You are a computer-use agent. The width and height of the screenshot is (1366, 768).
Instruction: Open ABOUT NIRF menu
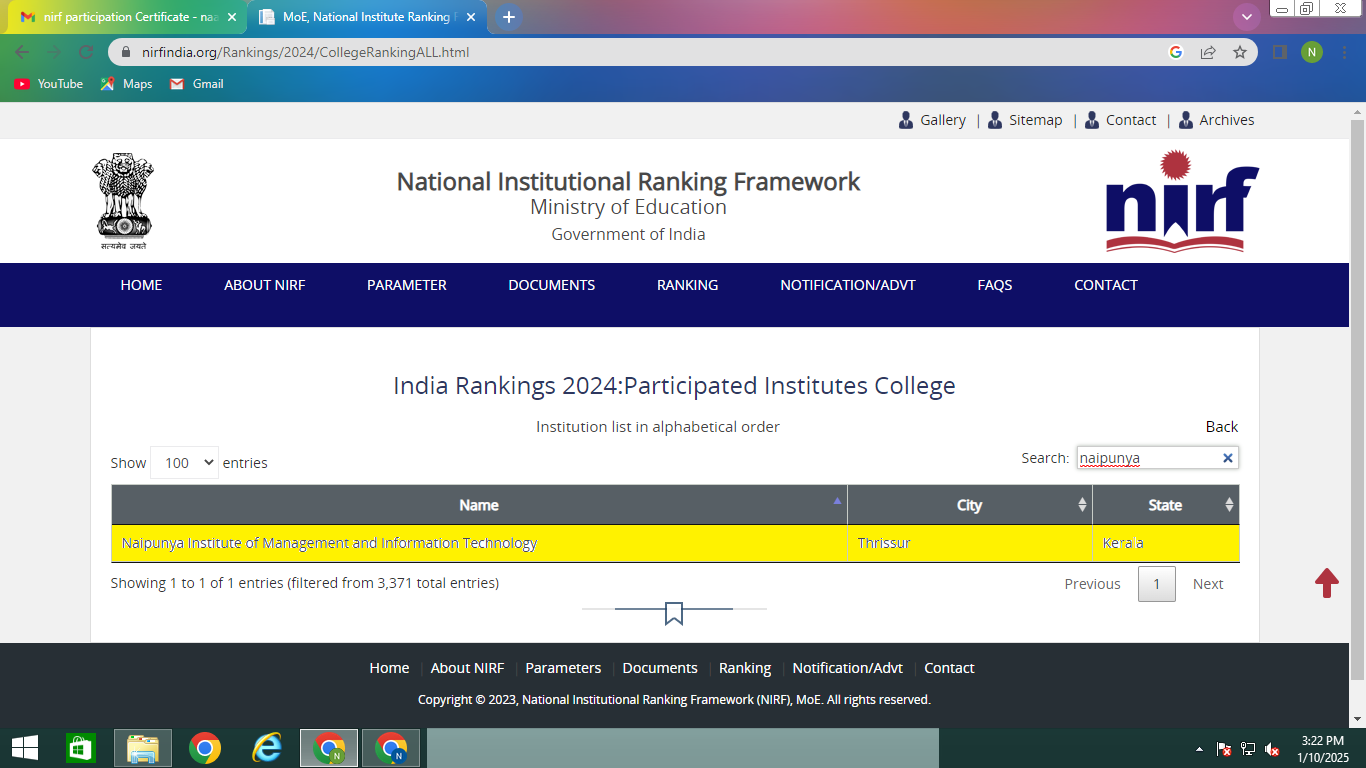click(265, 285)
